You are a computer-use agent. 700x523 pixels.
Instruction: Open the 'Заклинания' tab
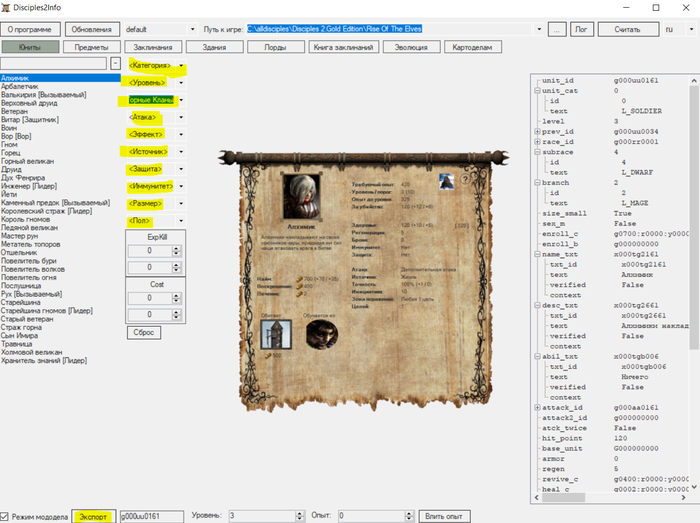pyautogui.click(x=151, y=47)
